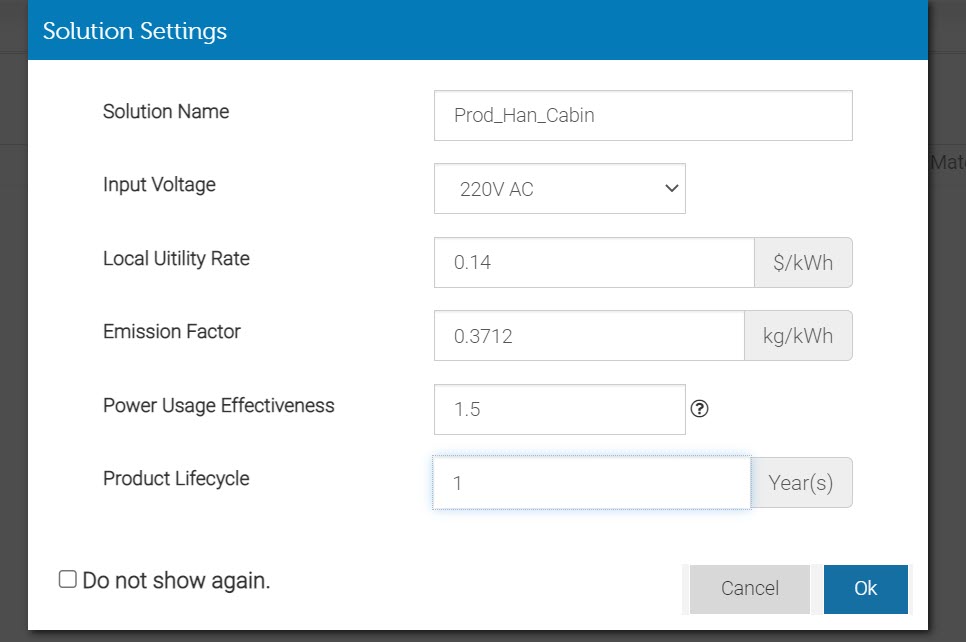966x642 pixels.
Task: Click the kg/kWh unit label
Action: point(798,336)
